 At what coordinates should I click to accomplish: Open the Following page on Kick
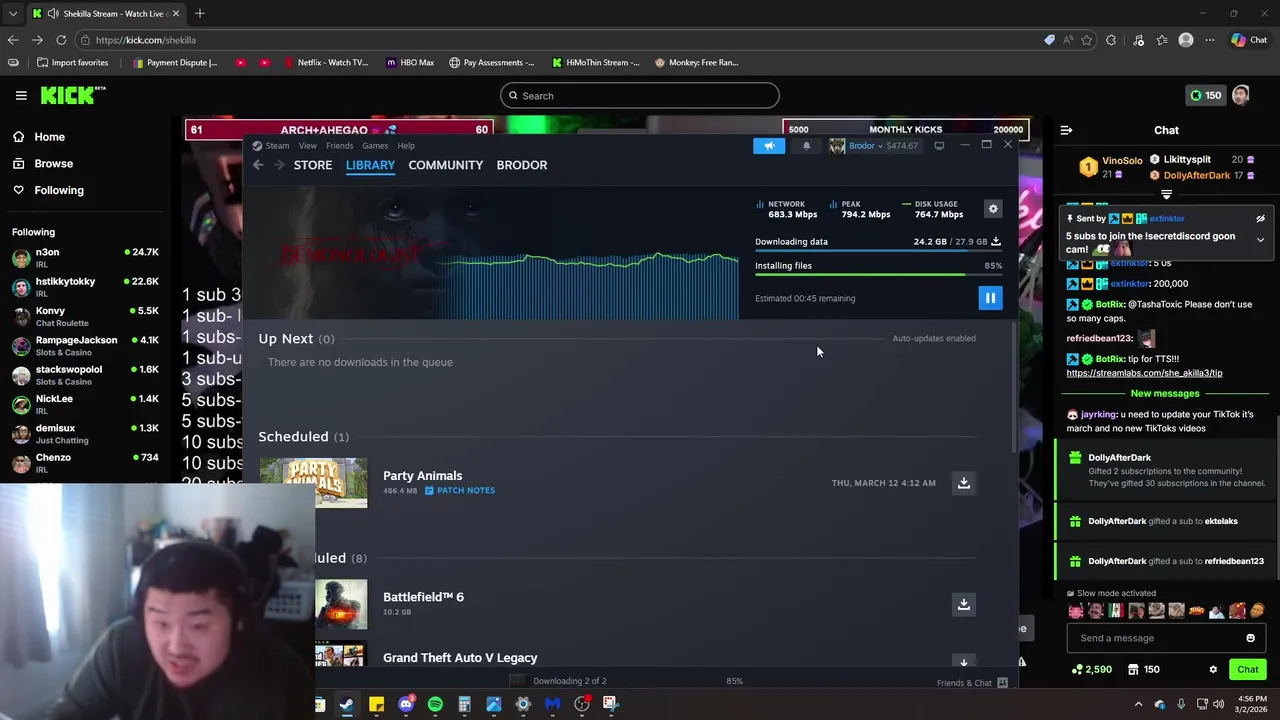(x=58, y=190)
